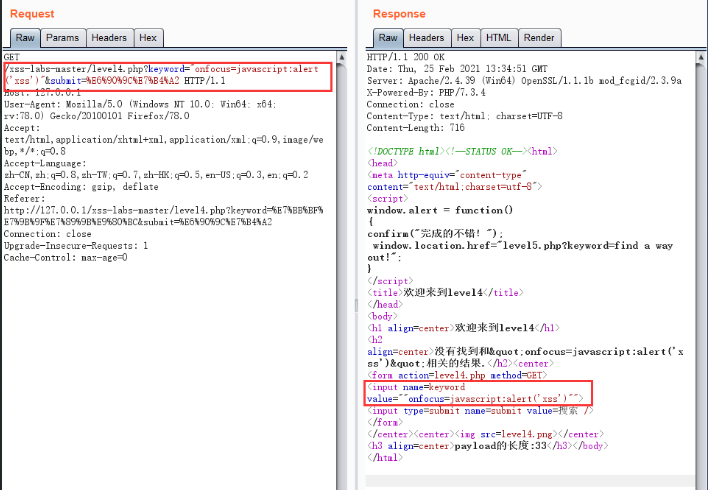The width and height of the screenshot is (710, 490).
Task: Click the form action=level4.php line
Action: pos(457,375)
